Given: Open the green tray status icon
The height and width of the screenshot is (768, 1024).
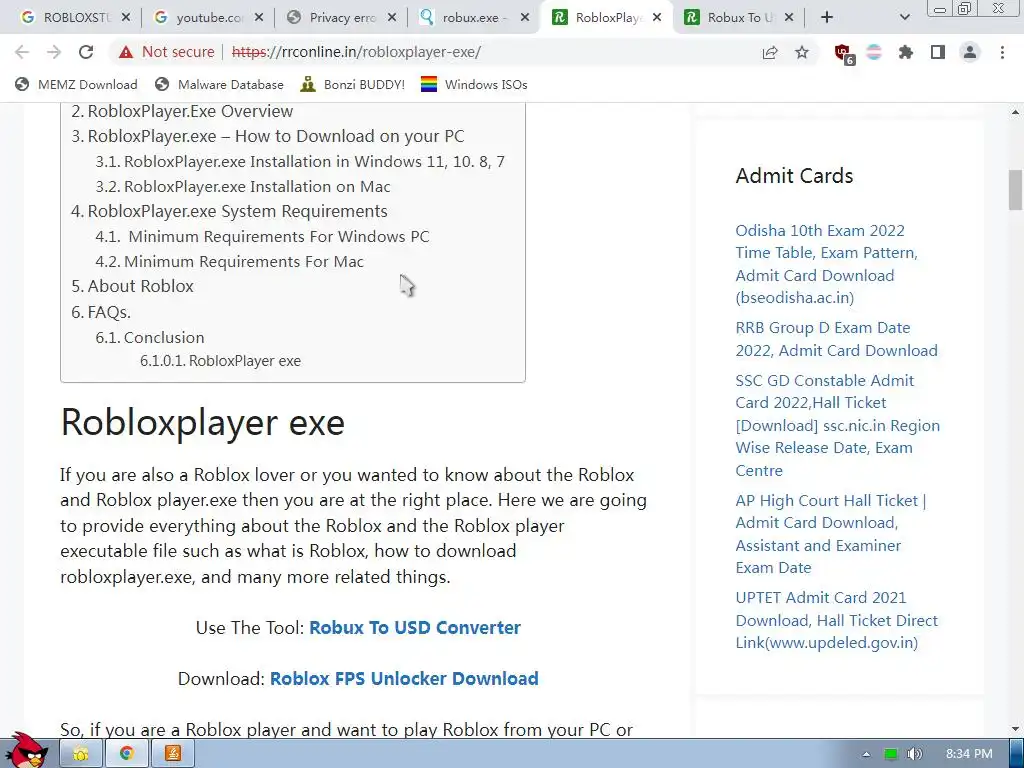Looking at the screenshot, I should [x=891, y=754].
